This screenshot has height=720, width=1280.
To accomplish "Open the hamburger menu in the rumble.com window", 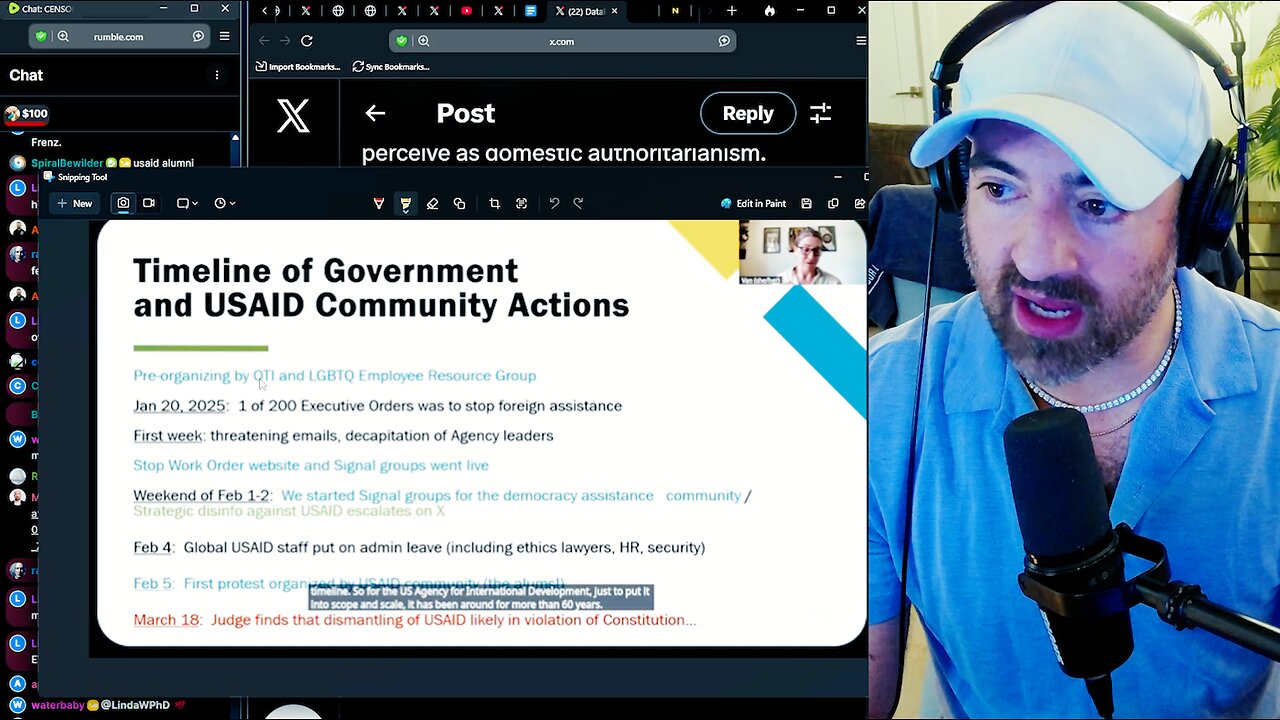I will point(224,36).
